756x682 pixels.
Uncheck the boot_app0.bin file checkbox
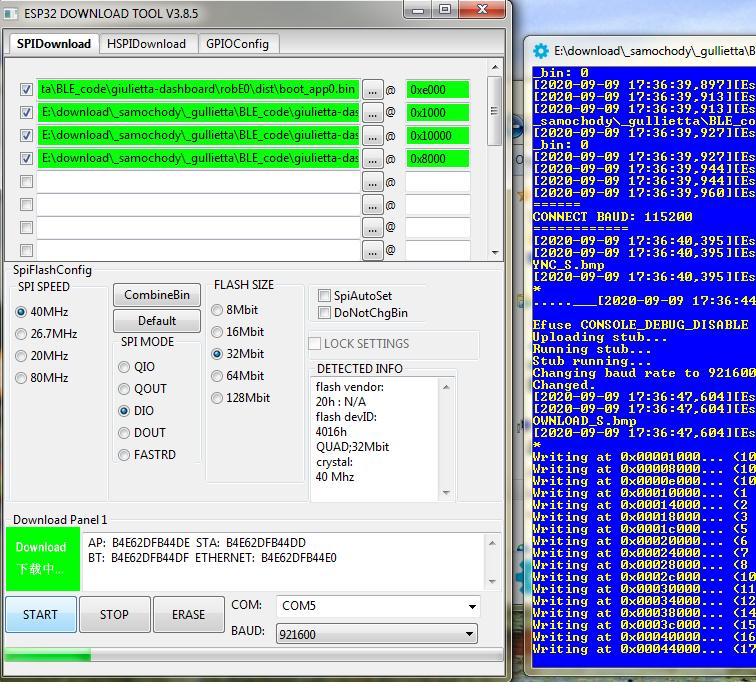point(27,89)
